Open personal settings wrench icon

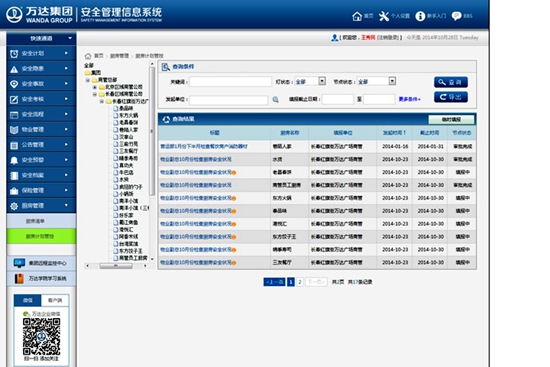(384, 16)
